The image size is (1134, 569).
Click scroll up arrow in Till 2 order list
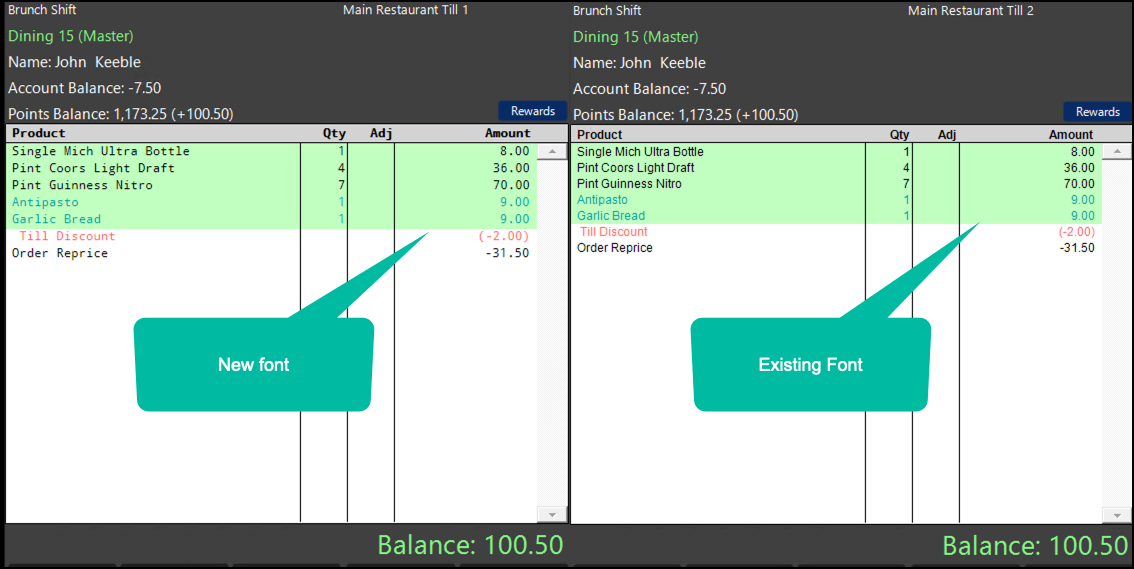click(1117, 152)
